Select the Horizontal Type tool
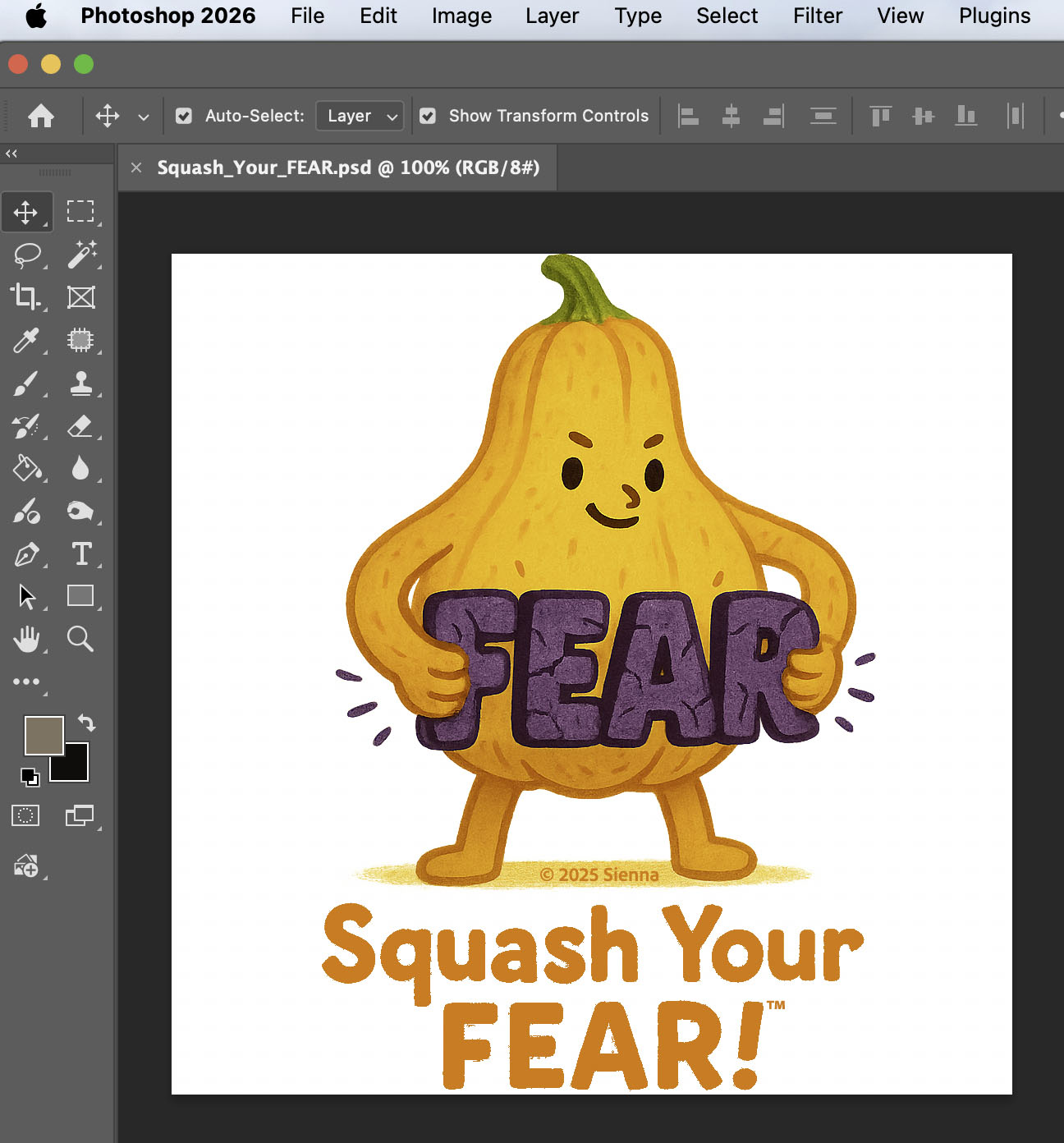Viewport: 1064px width, 1143px height. pyautogui.click(x=80, y=554)
